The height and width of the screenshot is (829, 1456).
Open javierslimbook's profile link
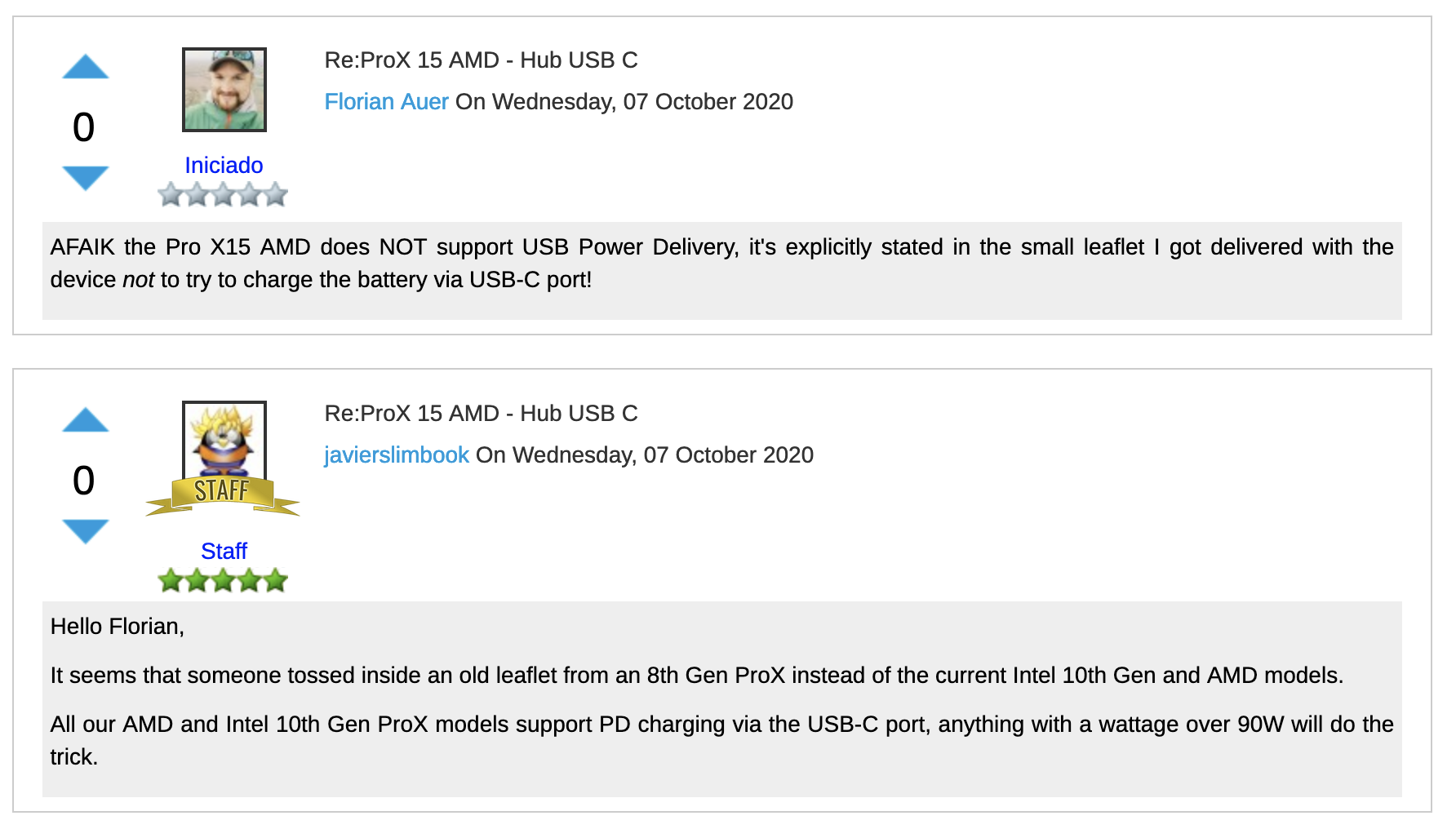(x=397, y=454)
